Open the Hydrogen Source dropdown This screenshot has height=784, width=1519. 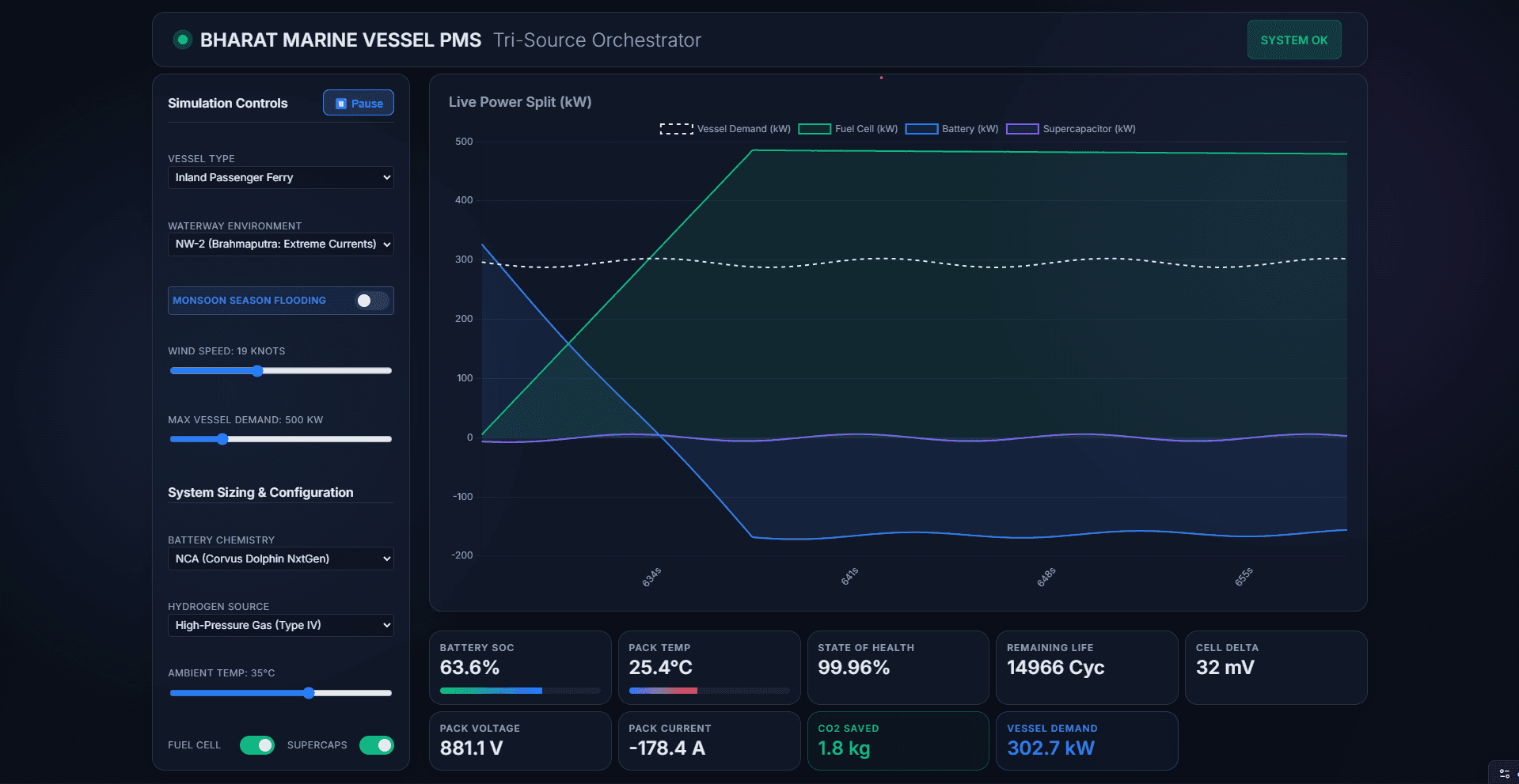pos(280,625)
